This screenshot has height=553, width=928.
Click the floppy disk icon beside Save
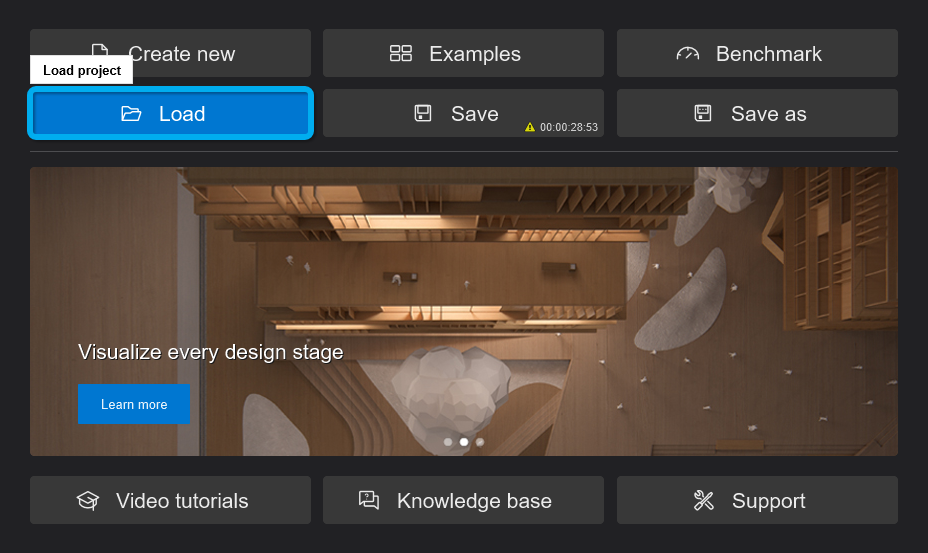(x=423, y=114)
